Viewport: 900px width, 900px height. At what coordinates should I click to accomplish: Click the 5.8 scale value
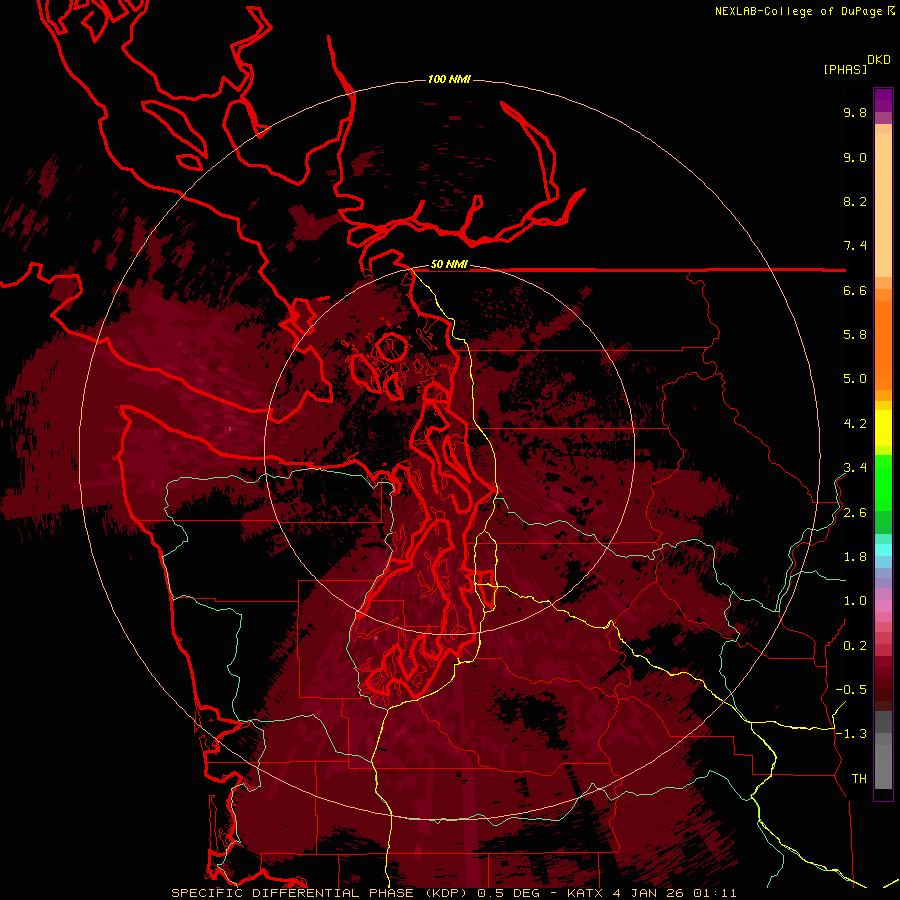coord(855,335)
